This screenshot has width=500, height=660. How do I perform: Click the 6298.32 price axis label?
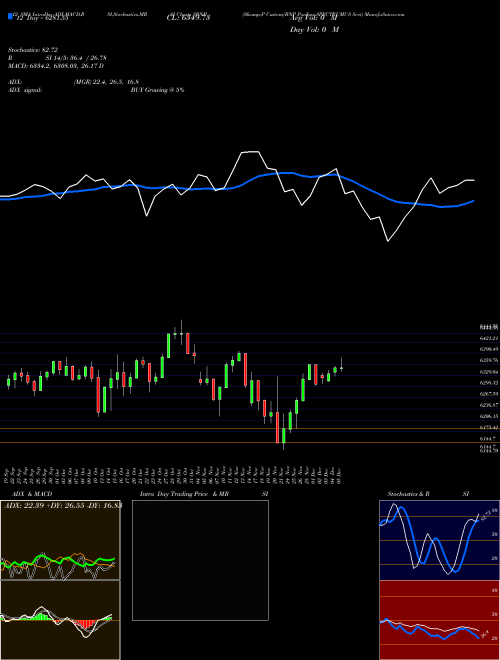489,383
